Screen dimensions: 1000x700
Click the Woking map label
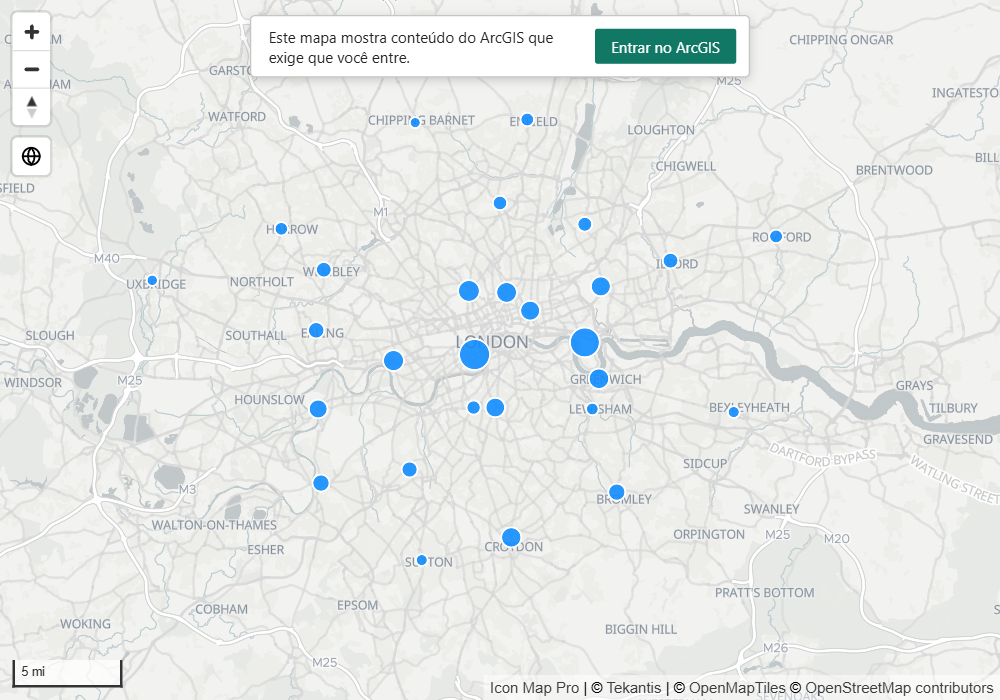[85, 623]
